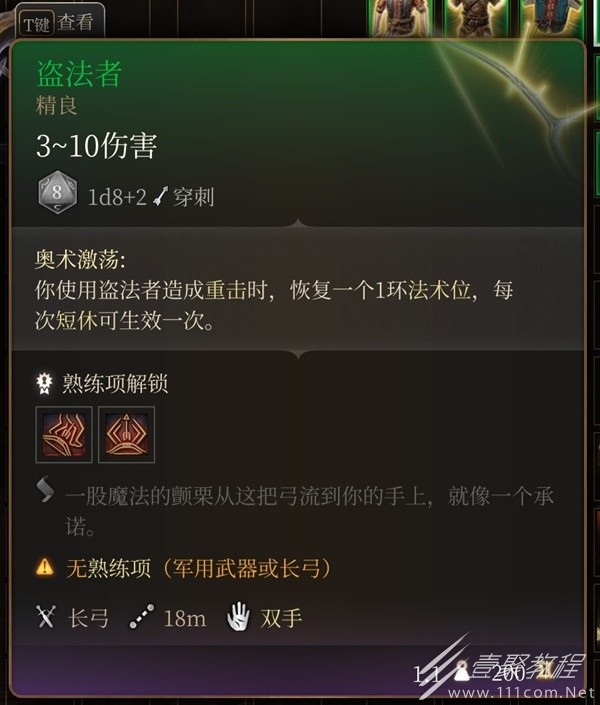This screenshot has height=705, width=600.
Task: Select the third character portrait thumbnail
Action: [x=552, y=18]
